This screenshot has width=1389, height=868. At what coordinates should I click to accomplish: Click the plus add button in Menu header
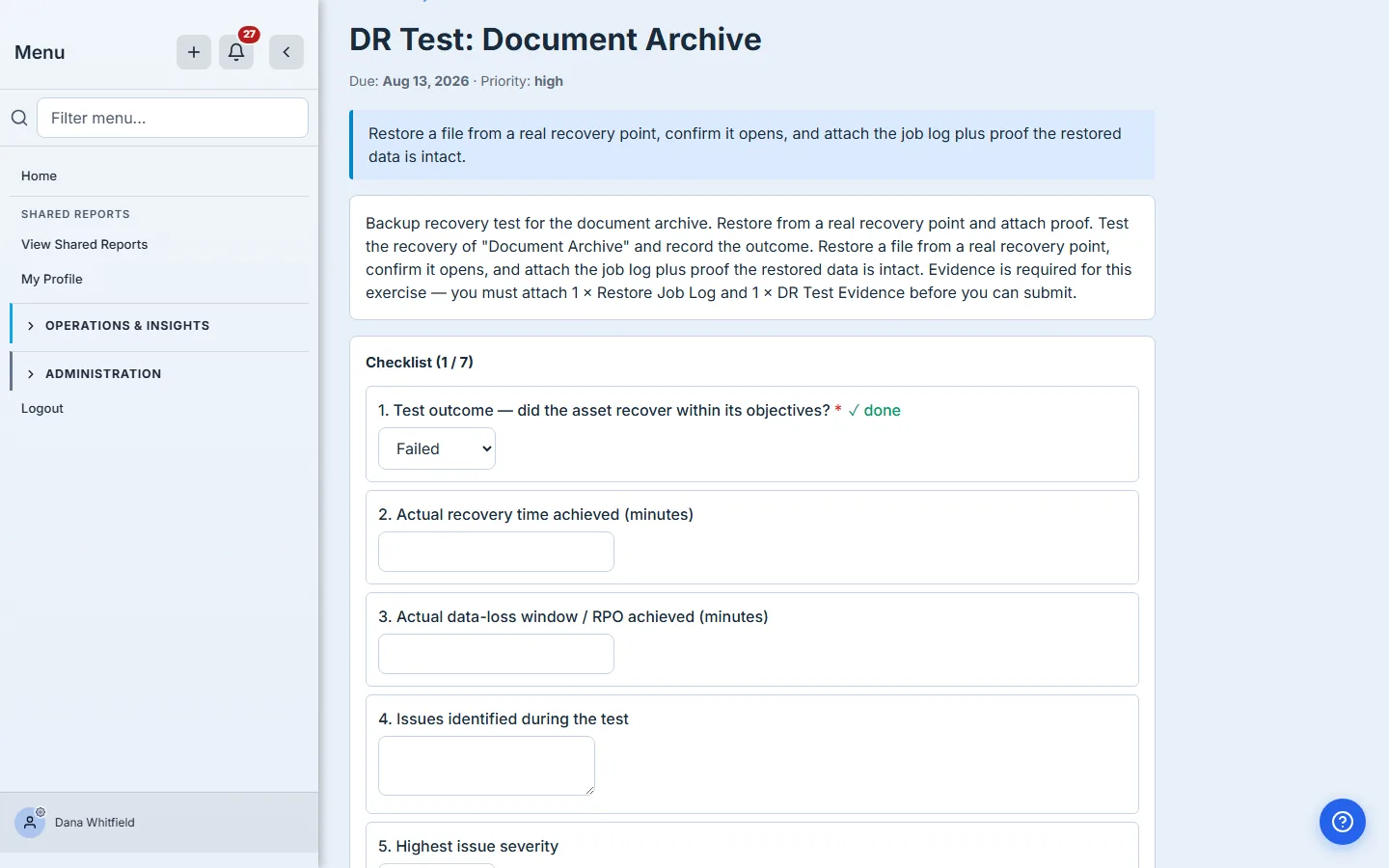coord(194,52)
